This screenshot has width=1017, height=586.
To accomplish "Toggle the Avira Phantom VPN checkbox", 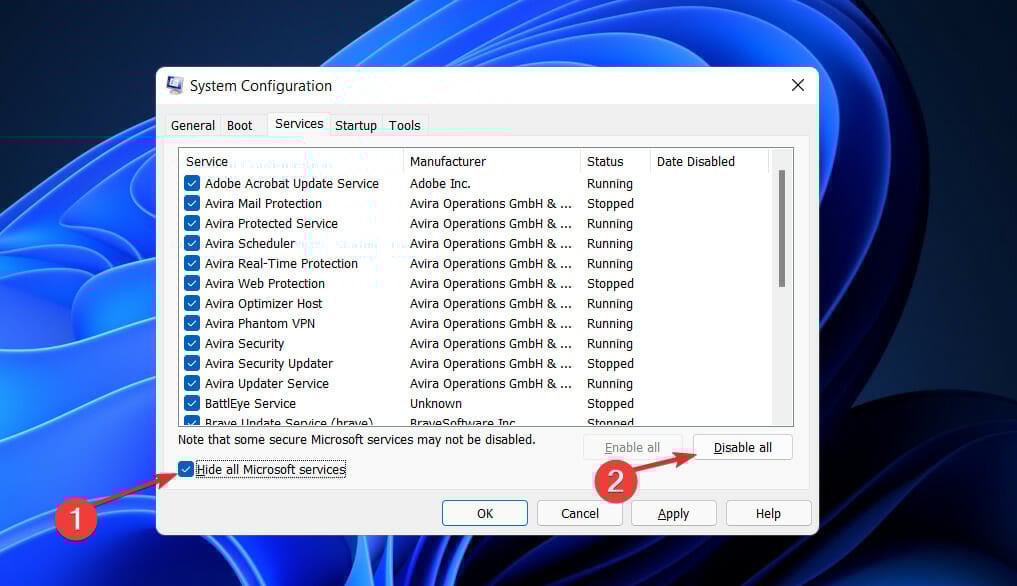I will coord(192,323).
